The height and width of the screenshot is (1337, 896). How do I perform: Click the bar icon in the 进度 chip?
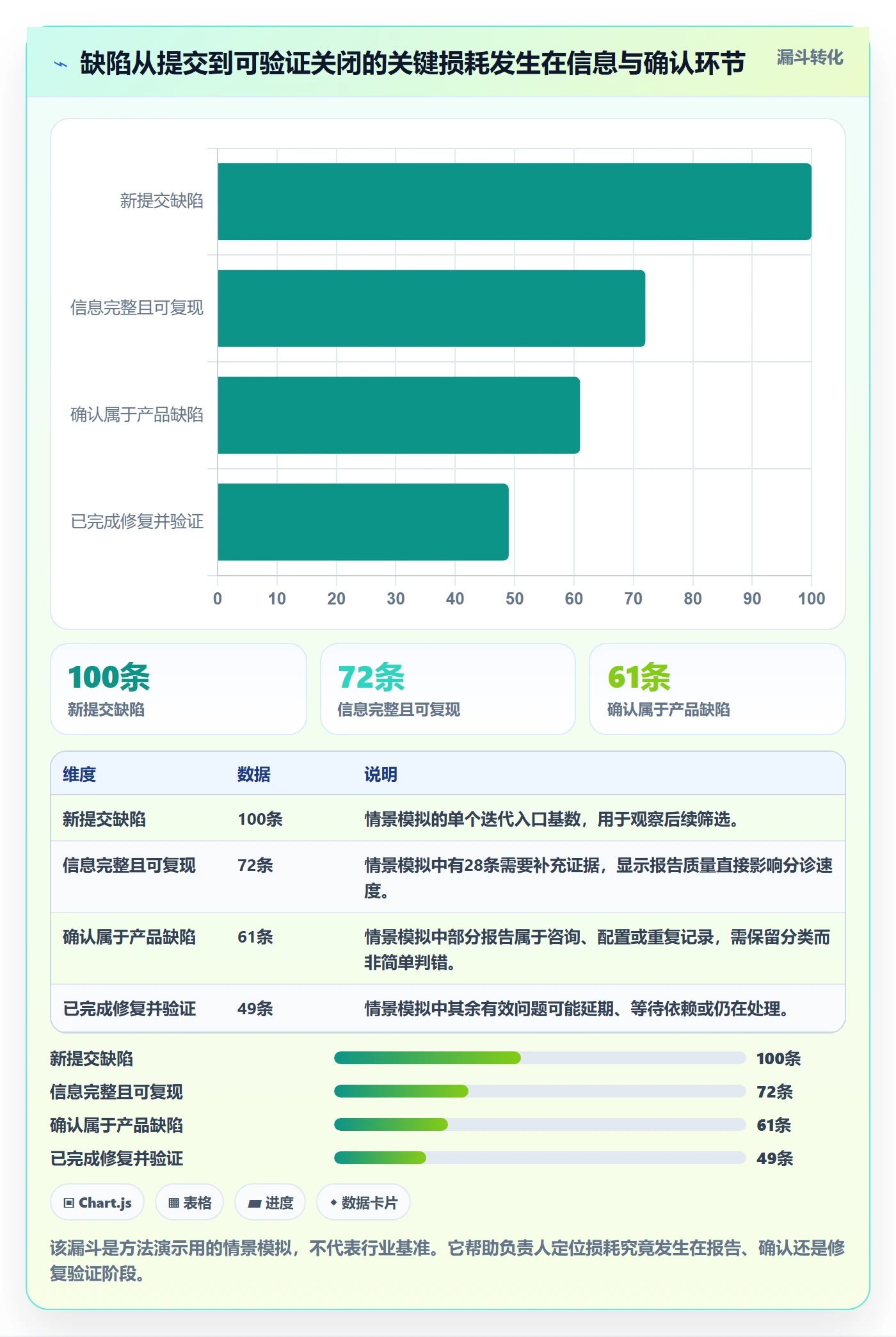tap(255, 1203)
